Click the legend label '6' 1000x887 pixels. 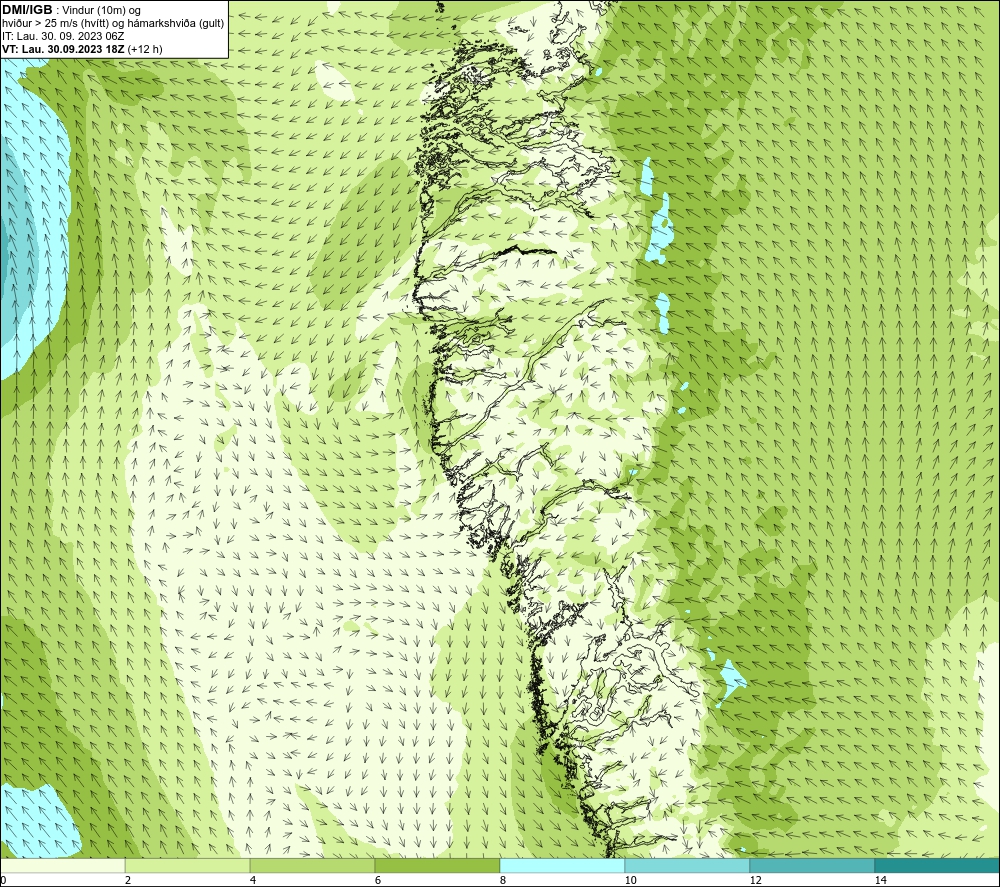tap(378, 880)
